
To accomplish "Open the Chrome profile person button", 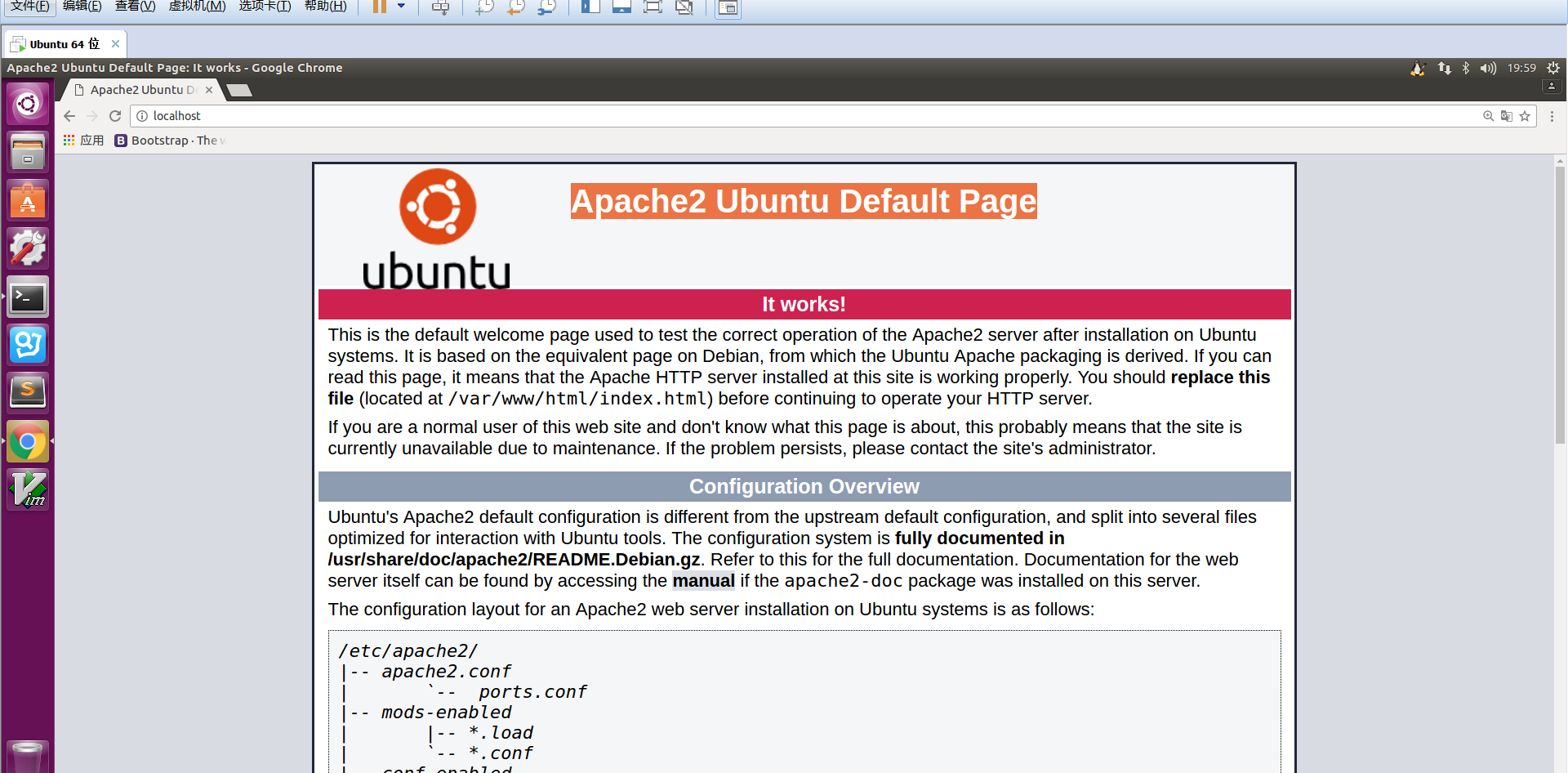I will pyautogui.click(x=1552, y=86).
